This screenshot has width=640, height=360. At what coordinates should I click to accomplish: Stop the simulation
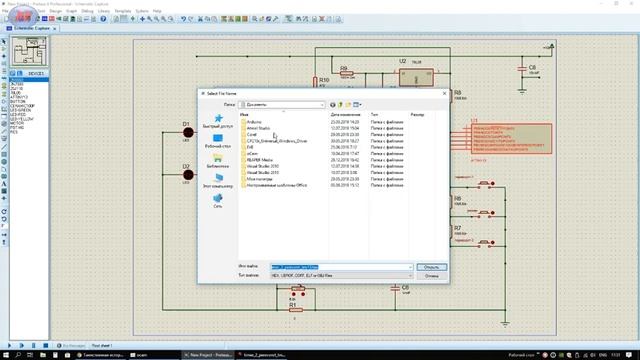(x=46, y=345)
